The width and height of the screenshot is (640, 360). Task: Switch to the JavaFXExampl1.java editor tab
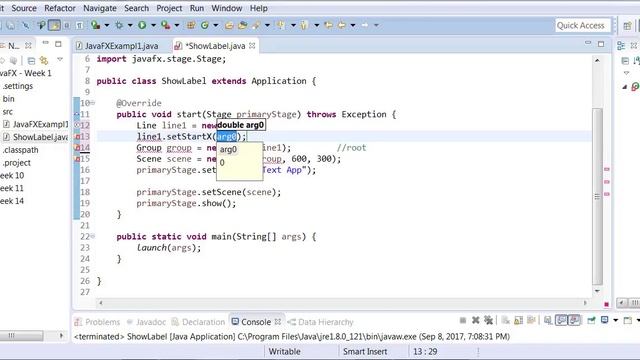pyautogui.click(x=121, y=46)
